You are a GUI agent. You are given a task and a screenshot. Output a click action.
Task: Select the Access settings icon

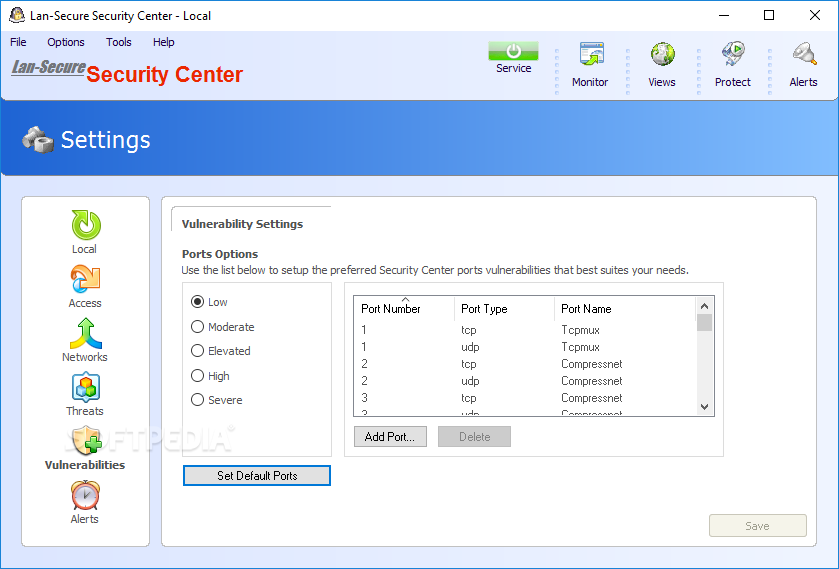[85, 279]
